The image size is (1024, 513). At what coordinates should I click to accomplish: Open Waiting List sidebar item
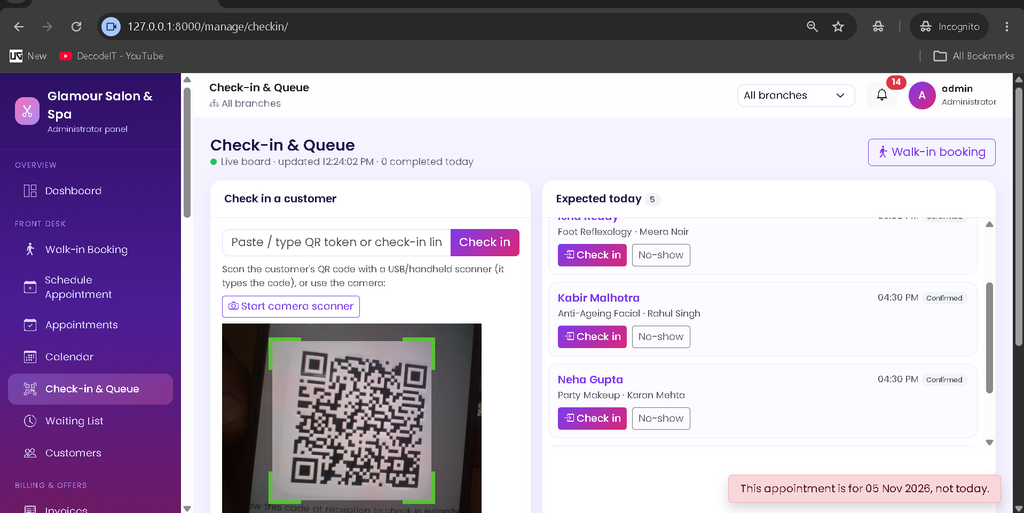[90, 421]
